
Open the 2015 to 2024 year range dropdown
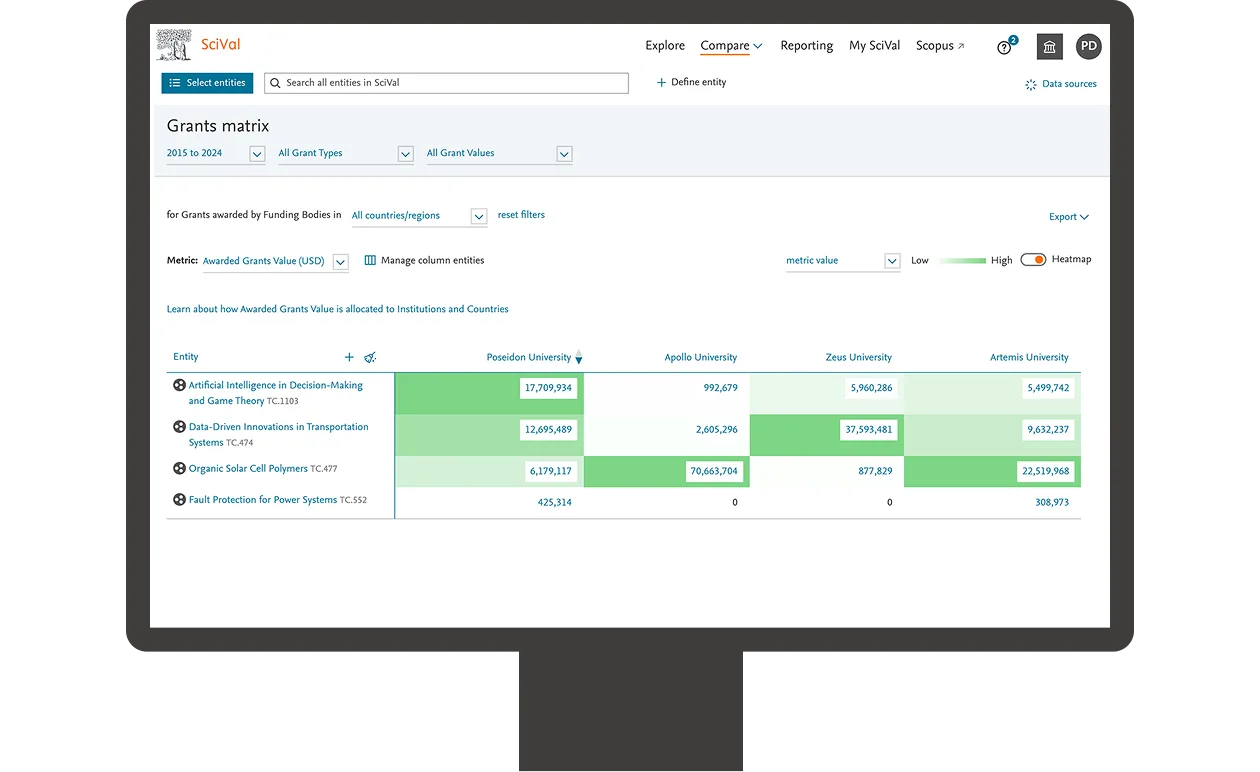coord(257,154)
